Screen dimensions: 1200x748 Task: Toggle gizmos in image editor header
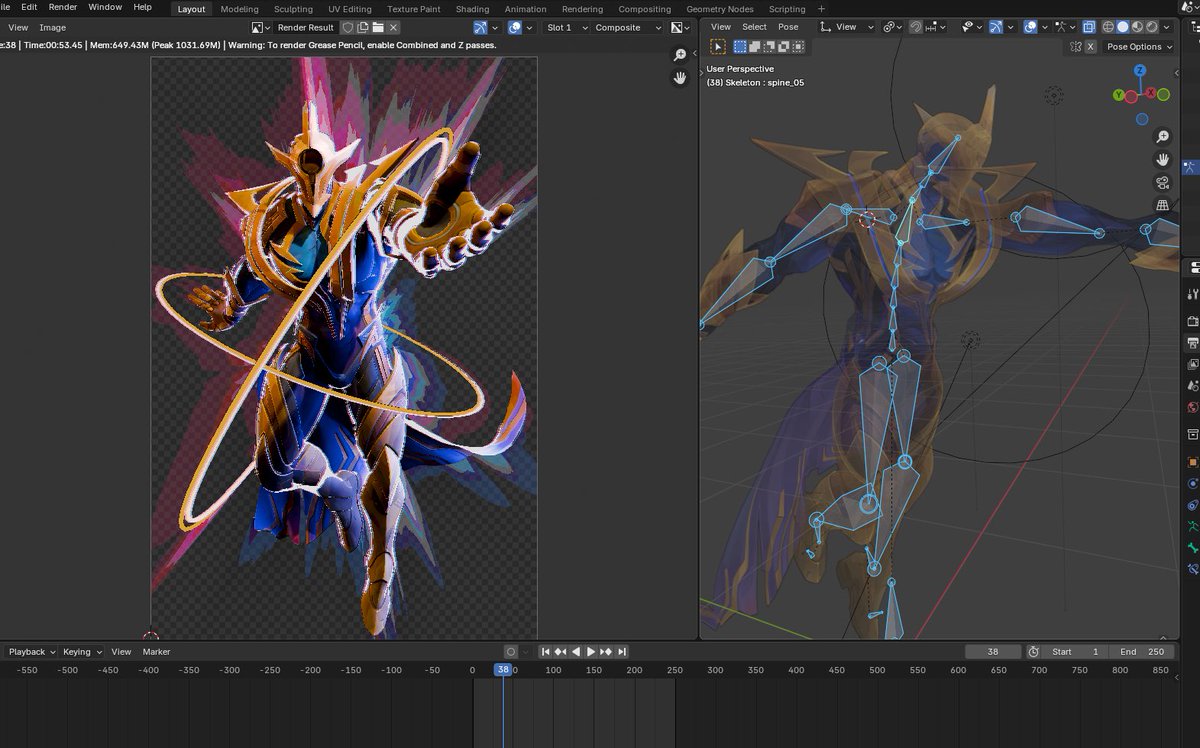point(480,28)
